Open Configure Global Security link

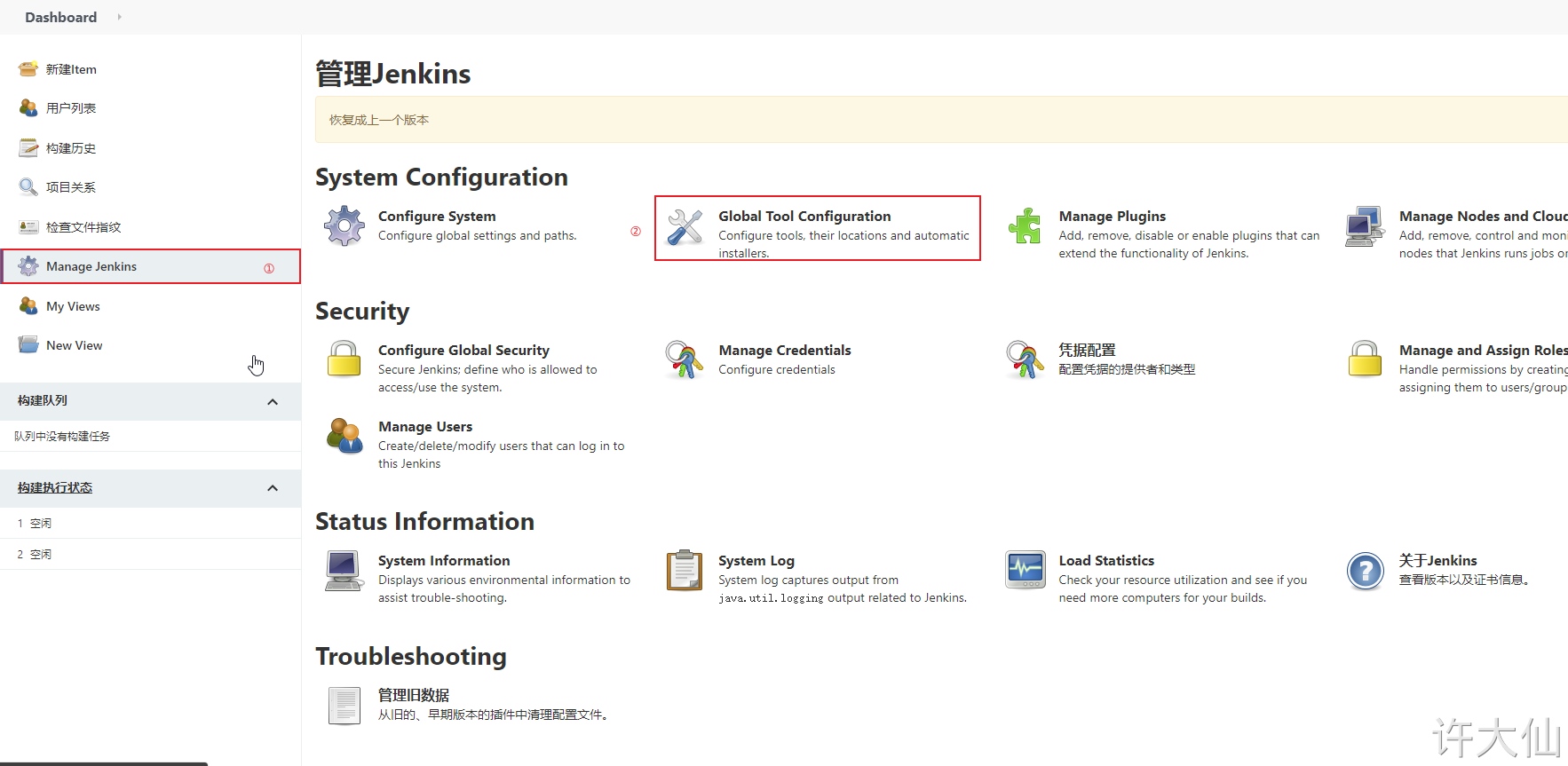(463, 350)
